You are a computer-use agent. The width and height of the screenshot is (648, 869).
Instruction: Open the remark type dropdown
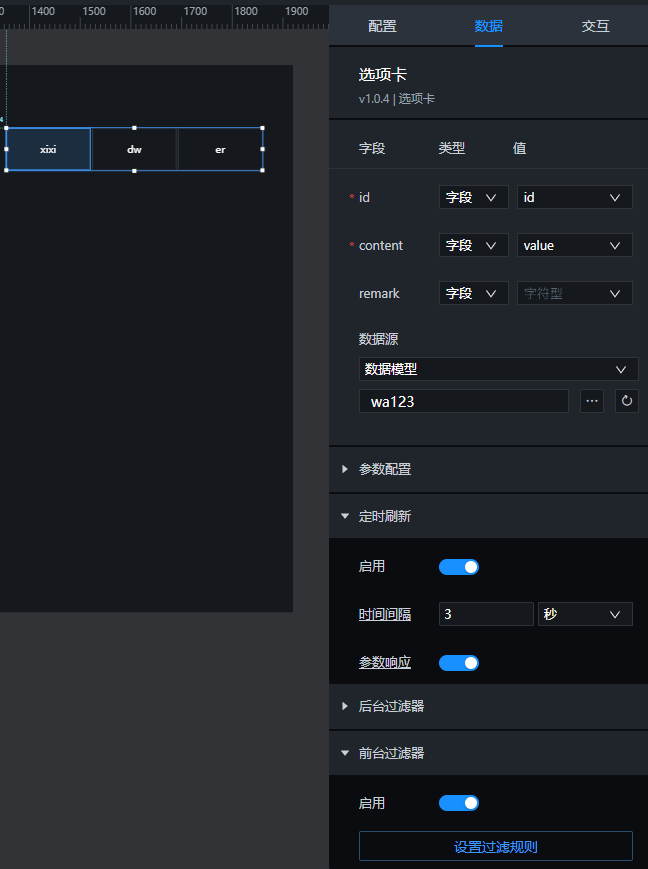(x=473, y=294)
